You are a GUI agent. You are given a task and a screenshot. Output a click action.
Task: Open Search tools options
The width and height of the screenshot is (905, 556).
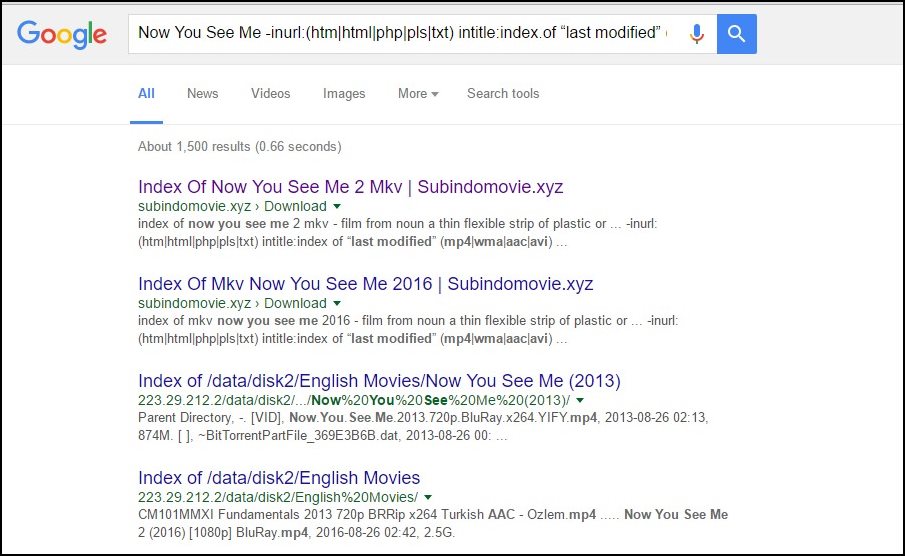coord(503,94)
